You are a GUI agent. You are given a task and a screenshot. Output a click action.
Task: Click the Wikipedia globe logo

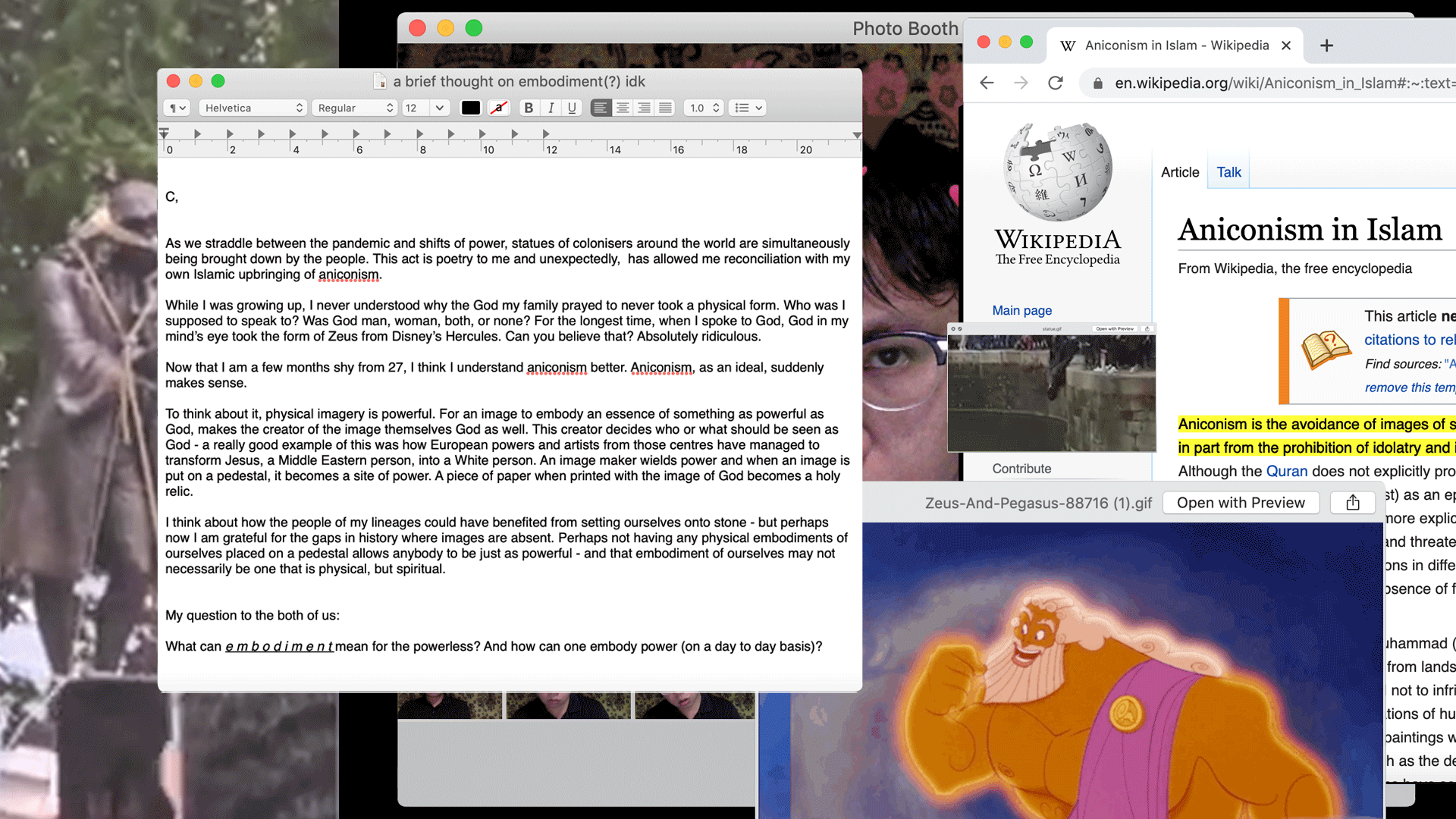click(1058, 171)
